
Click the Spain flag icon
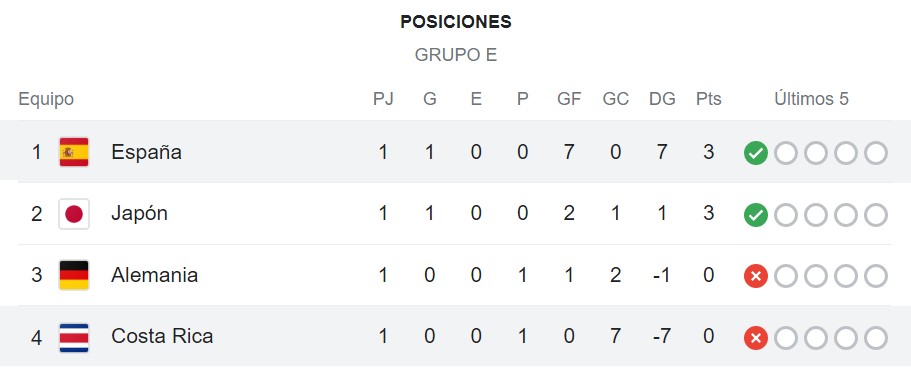click(74, 152)
